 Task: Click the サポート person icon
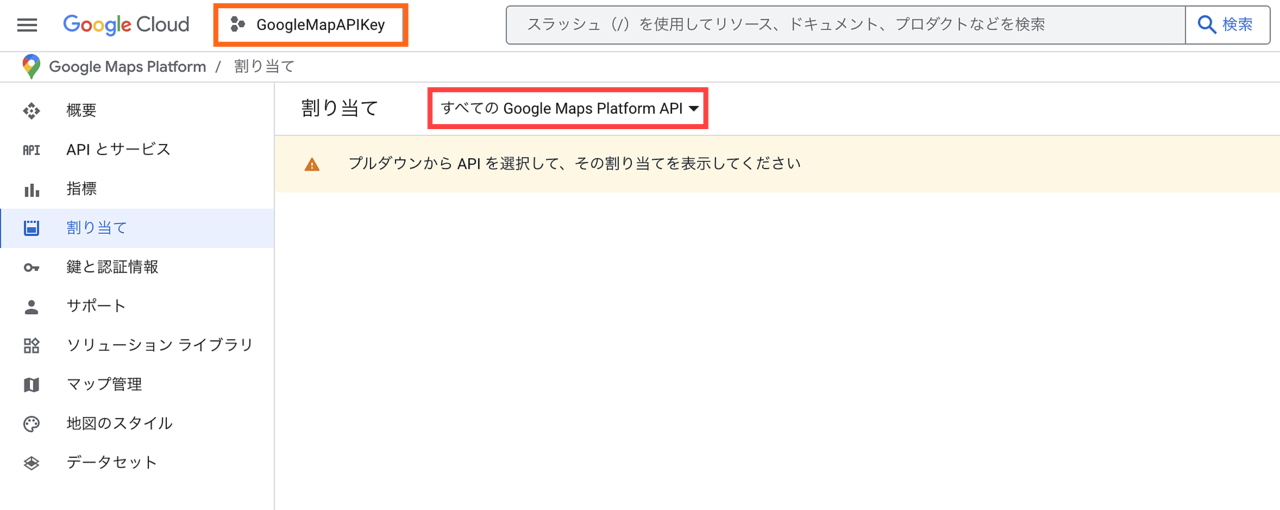[32, 307]
